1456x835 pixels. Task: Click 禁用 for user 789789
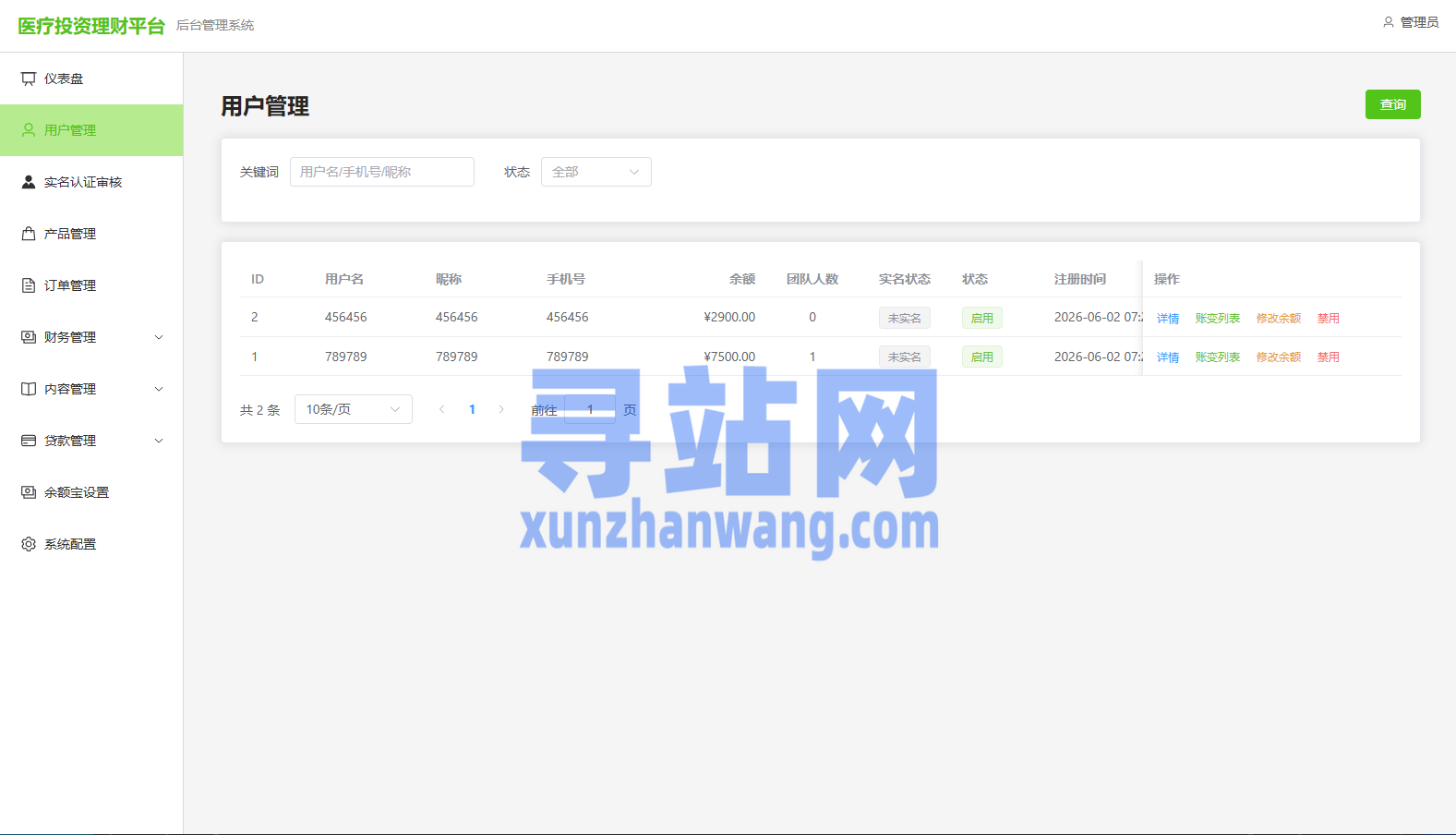click(x=1329, y=357)
